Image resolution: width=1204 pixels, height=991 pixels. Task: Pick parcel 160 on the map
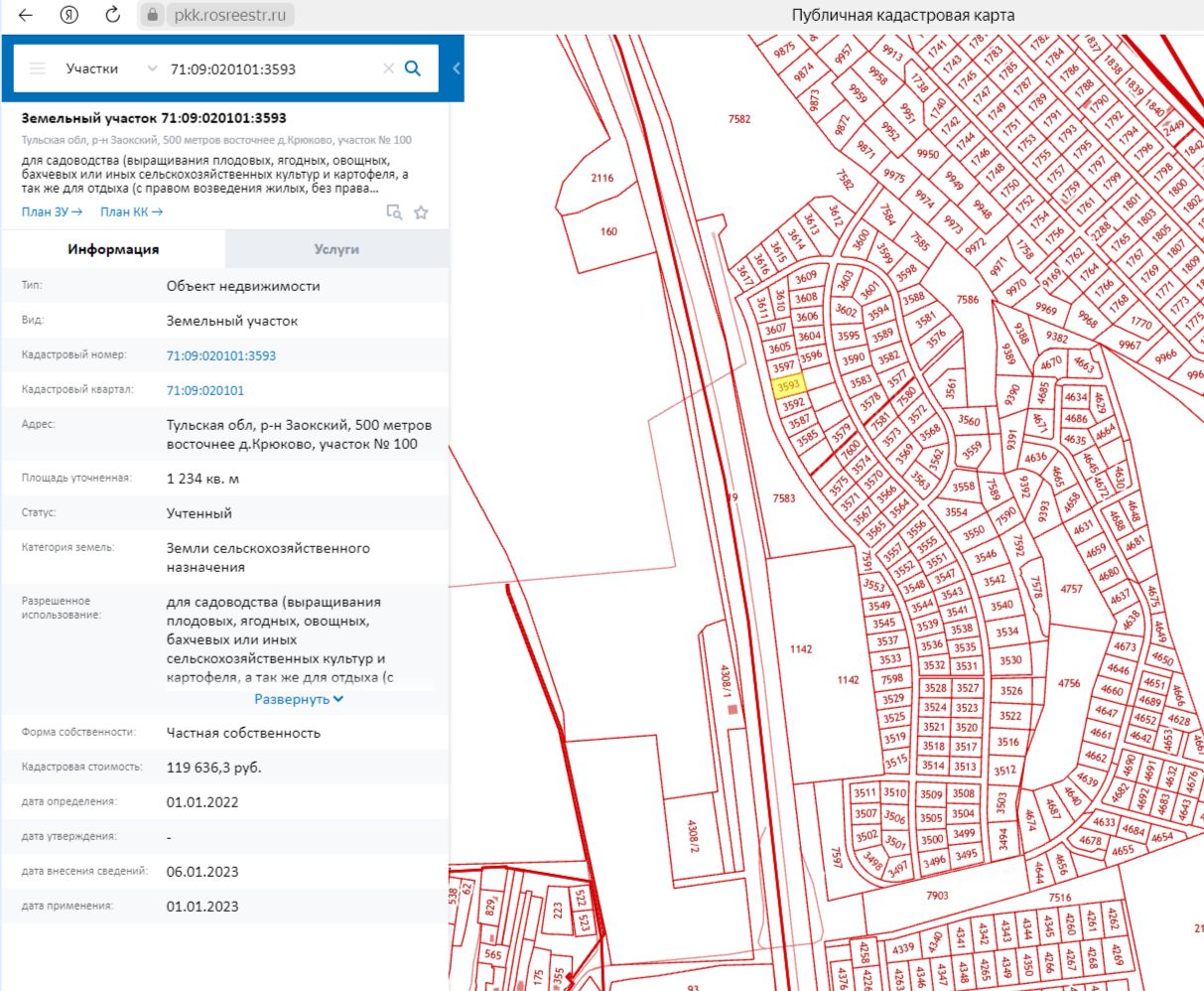point(608,231)
